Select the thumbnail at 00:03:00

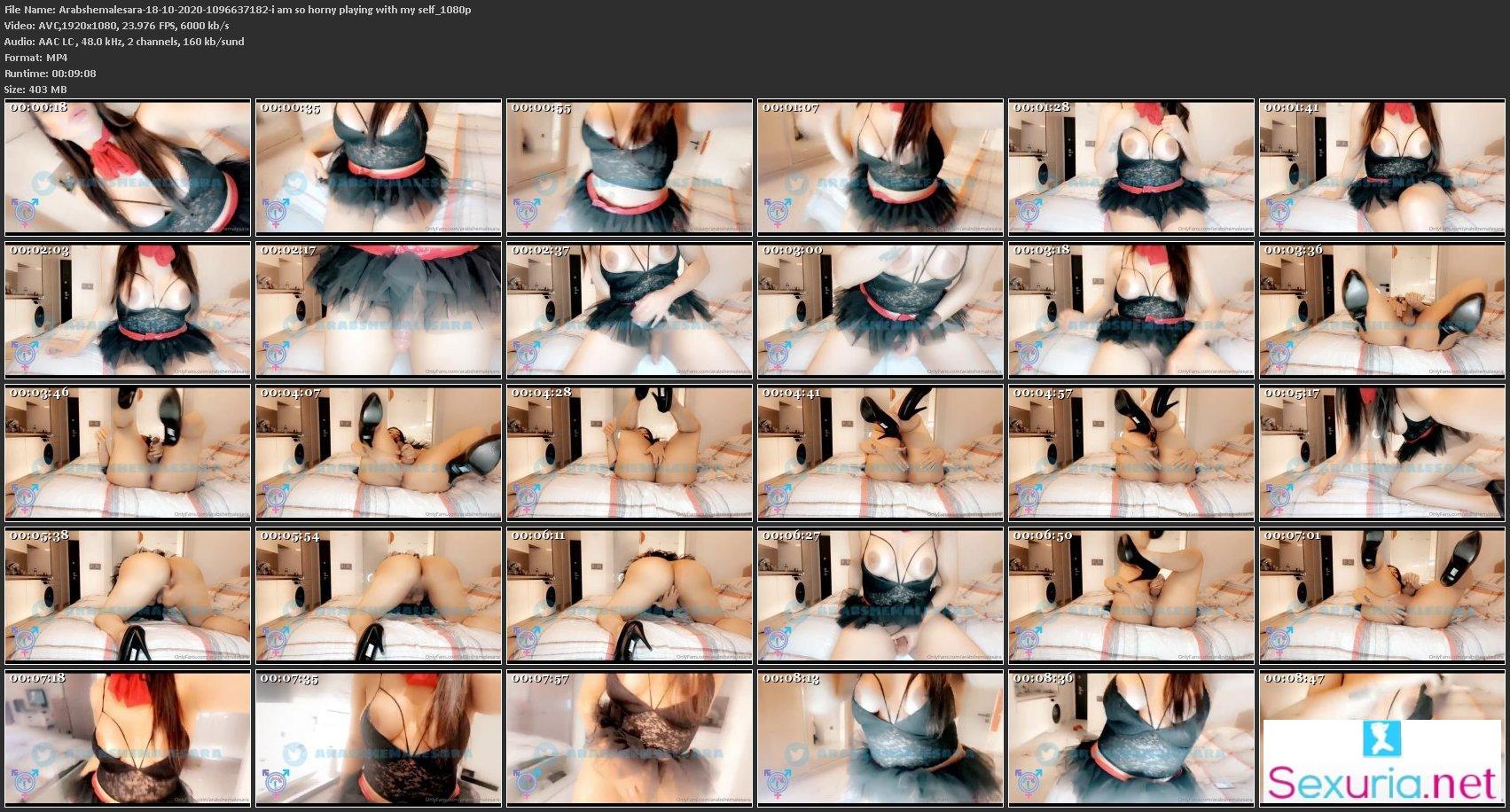(880, 310)
